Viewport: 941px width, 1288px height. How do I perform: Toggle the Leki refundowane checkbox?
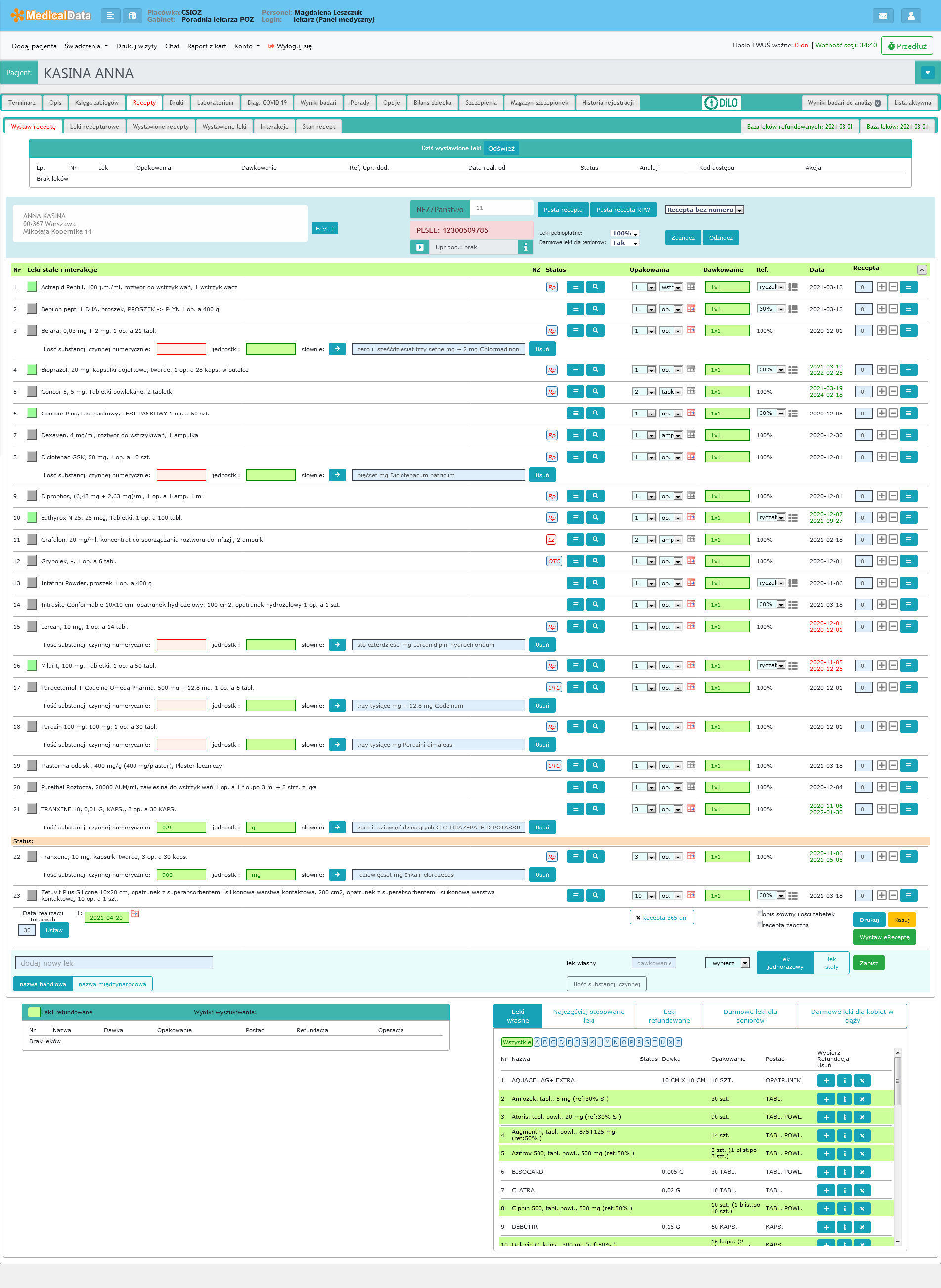34,1012
